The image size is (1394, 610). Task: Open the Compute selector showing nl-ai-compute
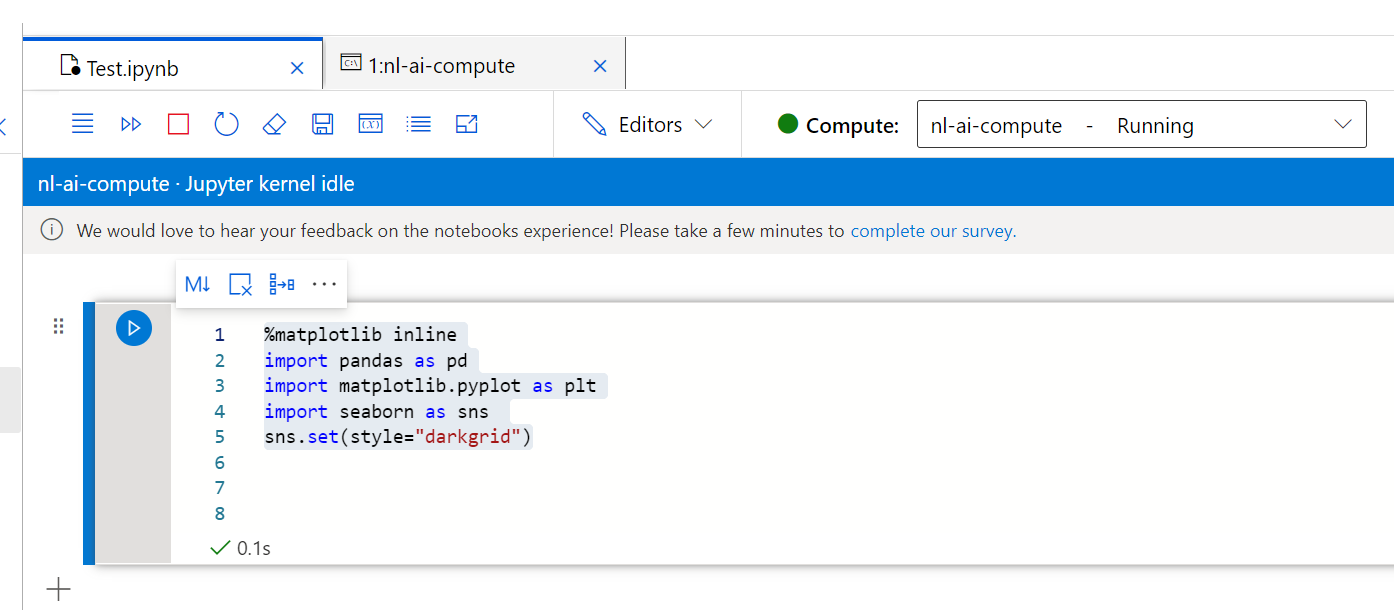(x=1141, y=125)
